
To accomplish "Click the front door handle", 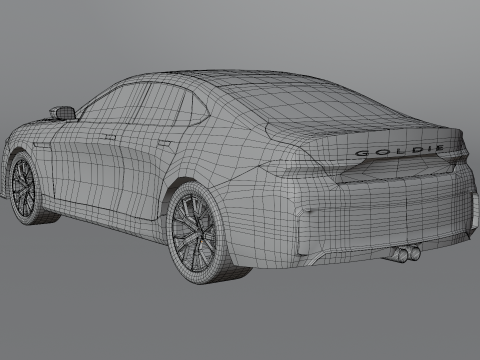I will pyautogui.click(x=110, y=137).
